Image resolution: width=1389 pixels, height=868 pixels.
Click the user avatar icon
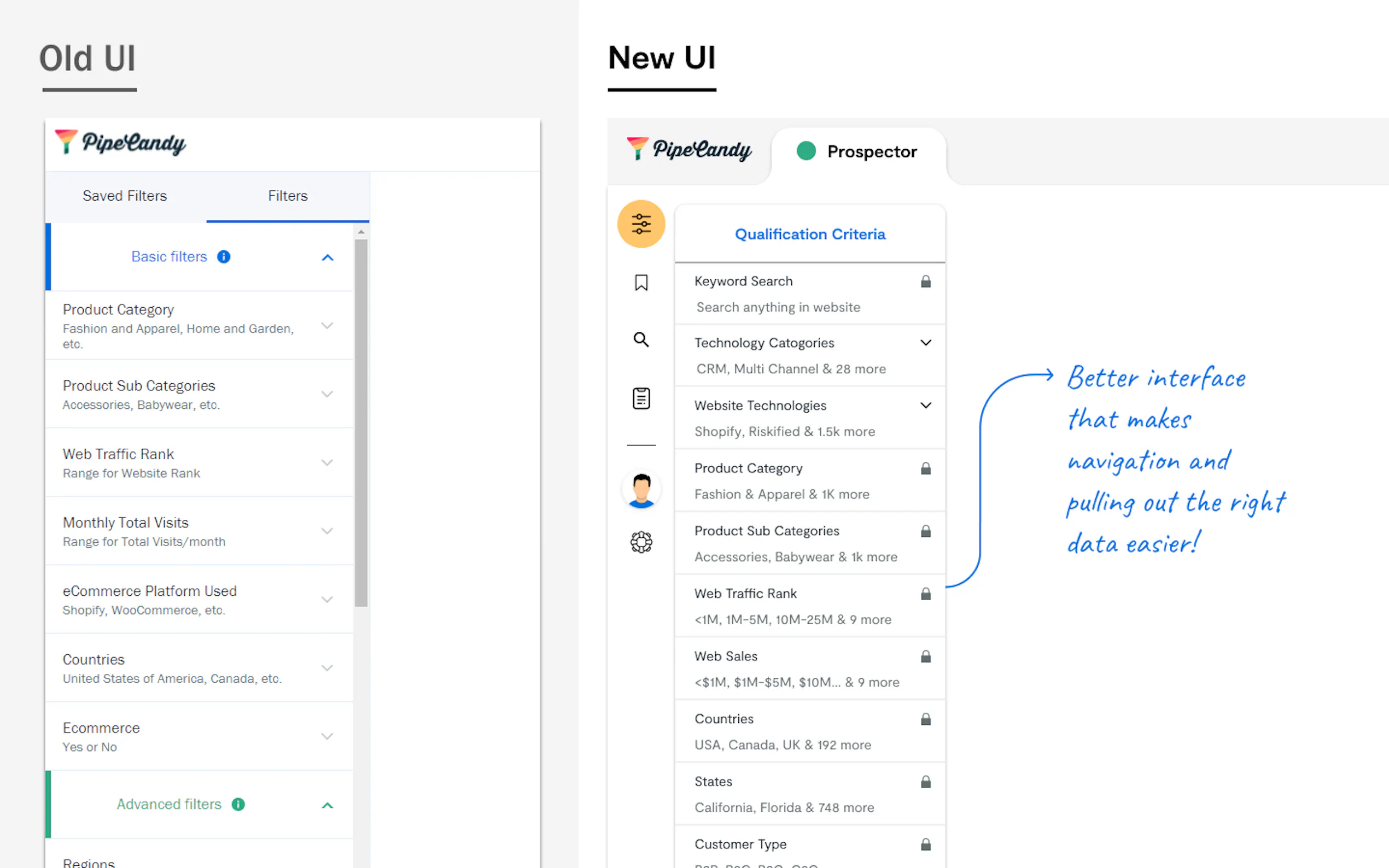point(641,490)
